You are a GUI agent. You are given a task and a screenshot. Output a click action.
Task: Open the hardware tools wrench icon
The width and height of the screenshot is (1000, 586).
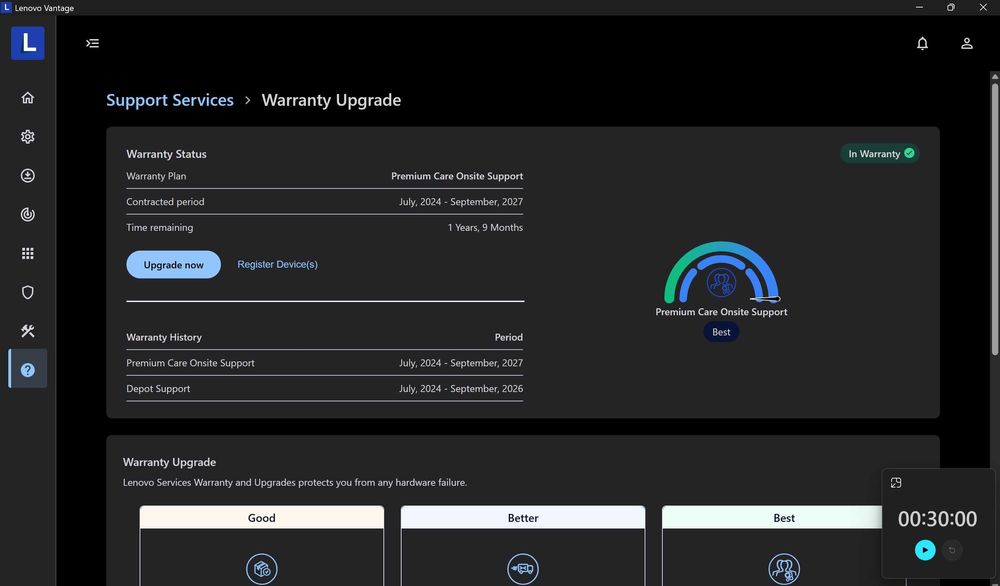pyautogui.click(x=27, y=331)
